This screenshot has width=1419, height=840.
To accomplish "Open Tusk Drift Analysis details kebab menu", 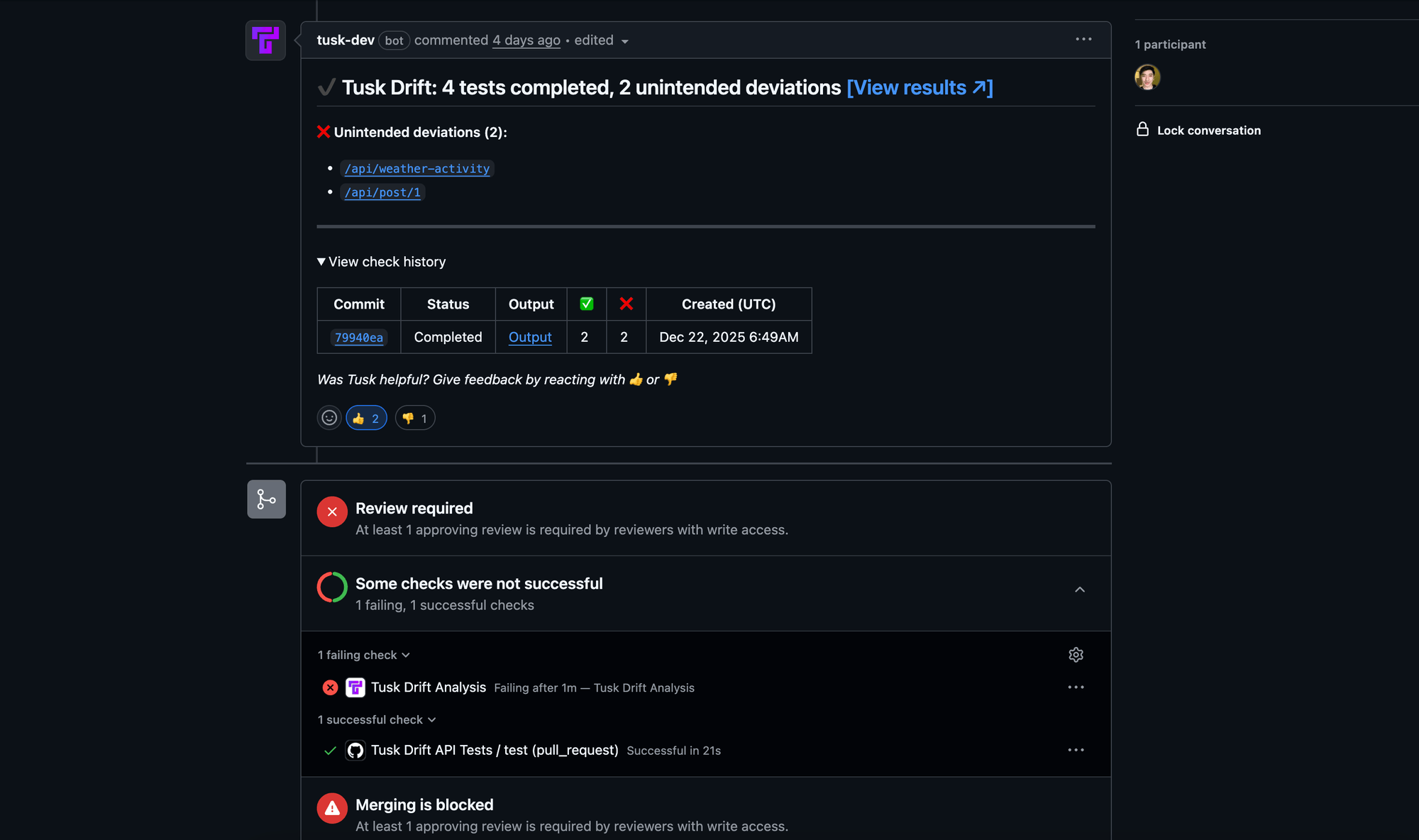I will tap(1076, 687).
